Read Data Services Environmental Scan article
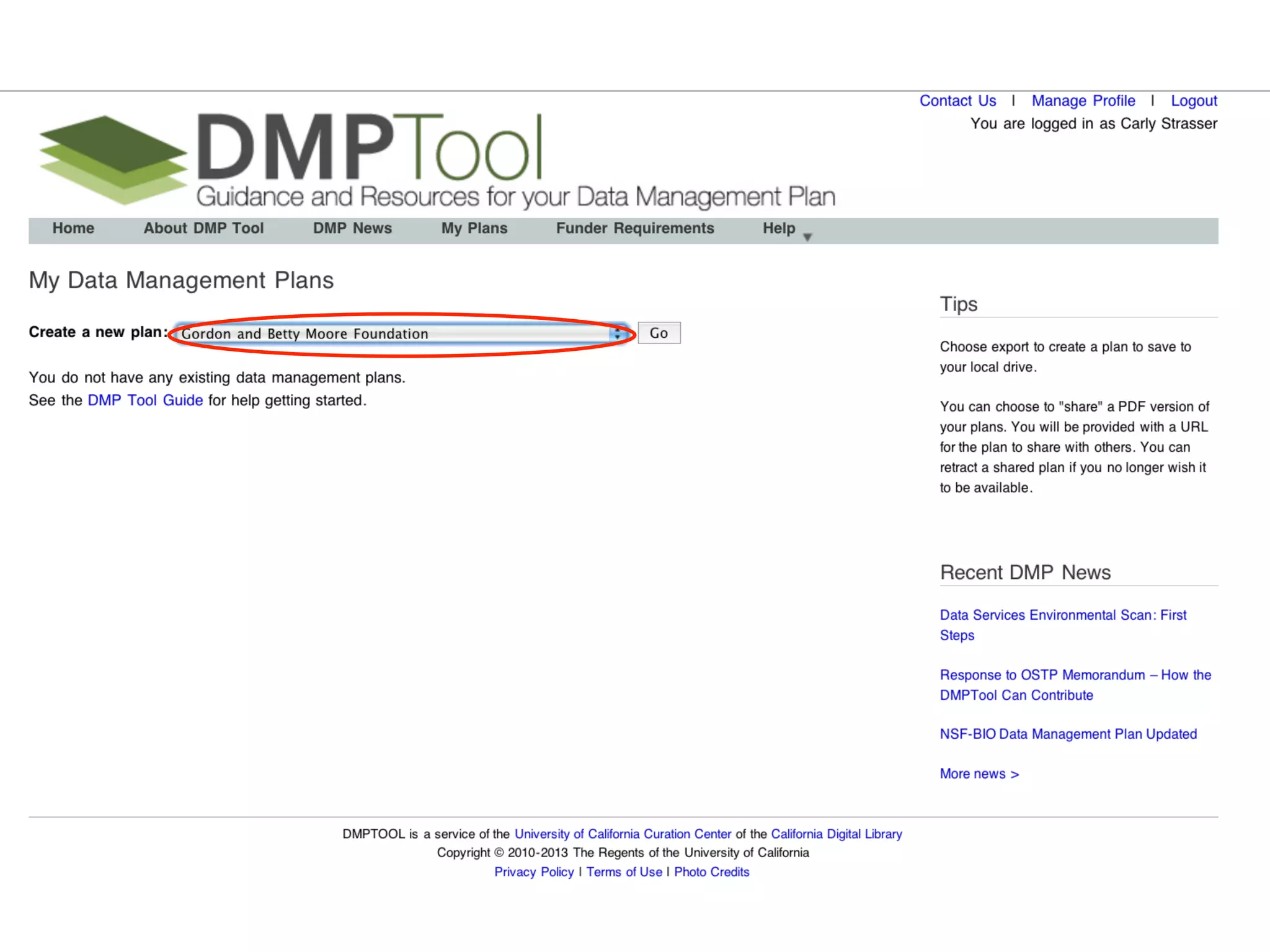Image resolution: width=1270 pixels, height=952 pixels. (x=1063, y=615)
